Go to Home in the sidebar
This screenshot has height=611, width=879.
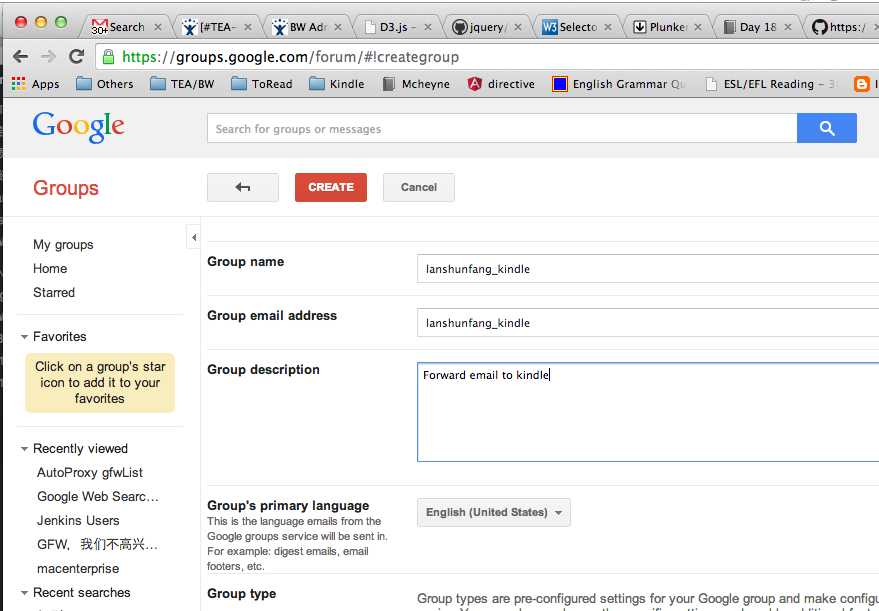pos(50,269)
